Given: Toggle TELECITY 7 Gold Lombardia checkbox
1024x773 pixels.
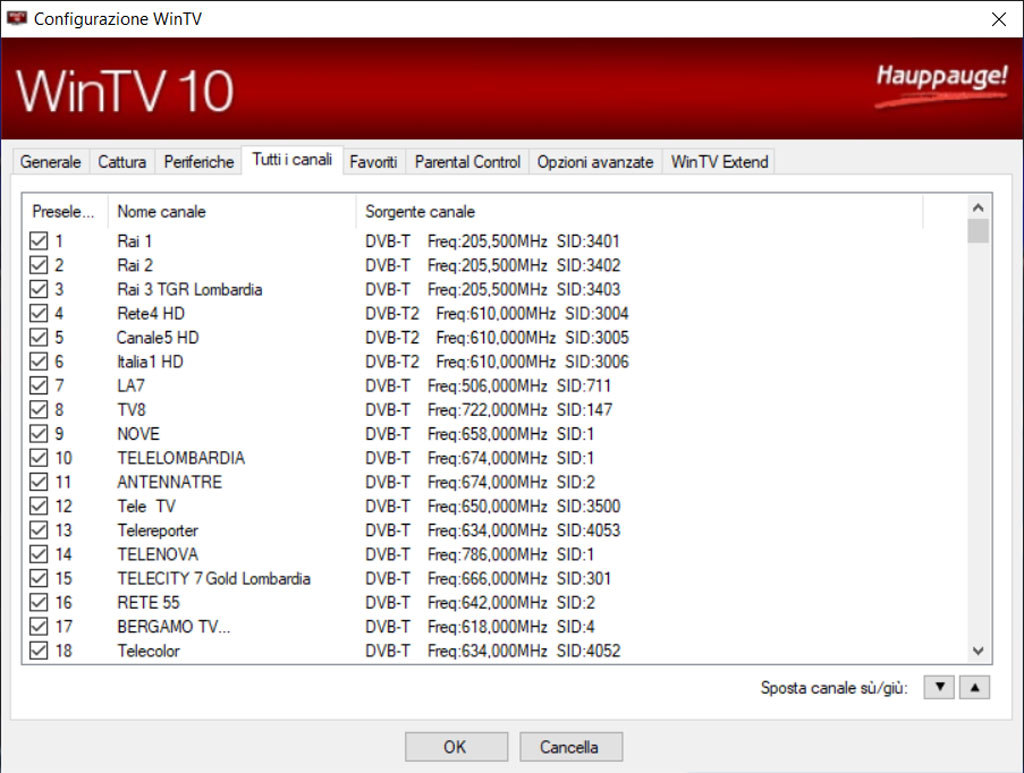Looking at the screenshot, I should point(39,578).
